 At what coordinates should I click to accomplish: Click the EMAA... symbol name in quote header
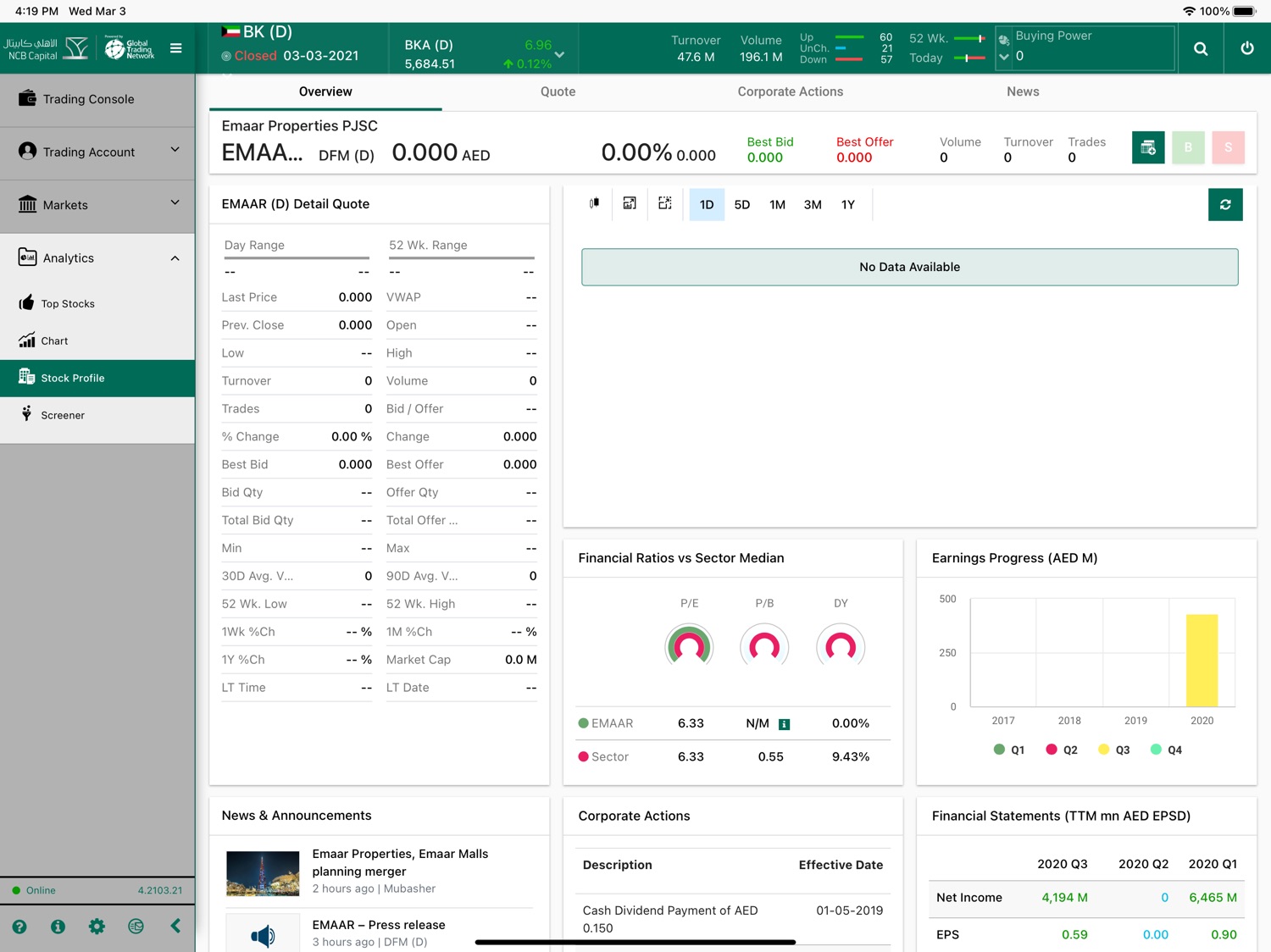(262, 153)
